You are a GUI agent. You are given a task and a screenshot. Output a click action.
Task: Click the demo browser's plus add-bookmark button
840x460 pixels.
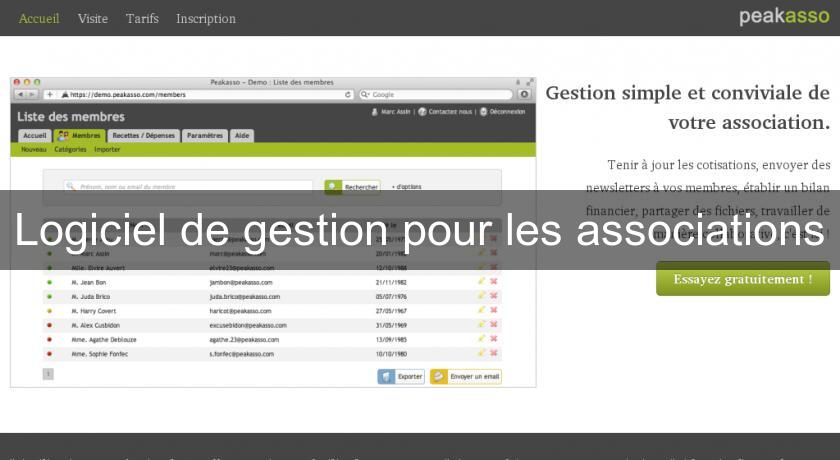coord(50,94)
